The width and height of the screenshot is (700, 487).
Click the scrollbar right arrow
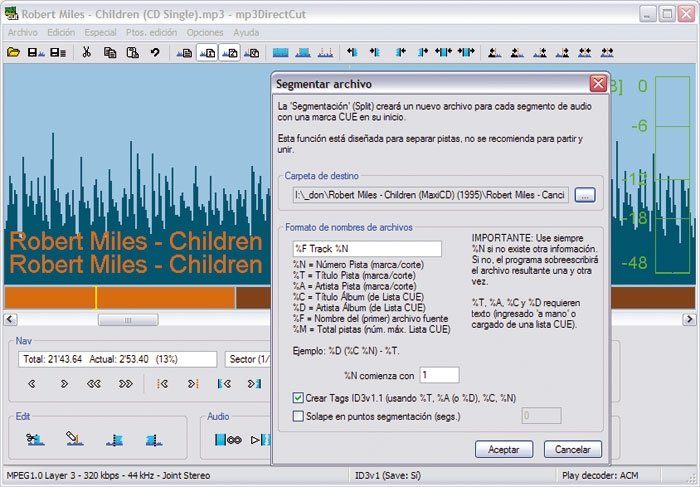point(689,320)
